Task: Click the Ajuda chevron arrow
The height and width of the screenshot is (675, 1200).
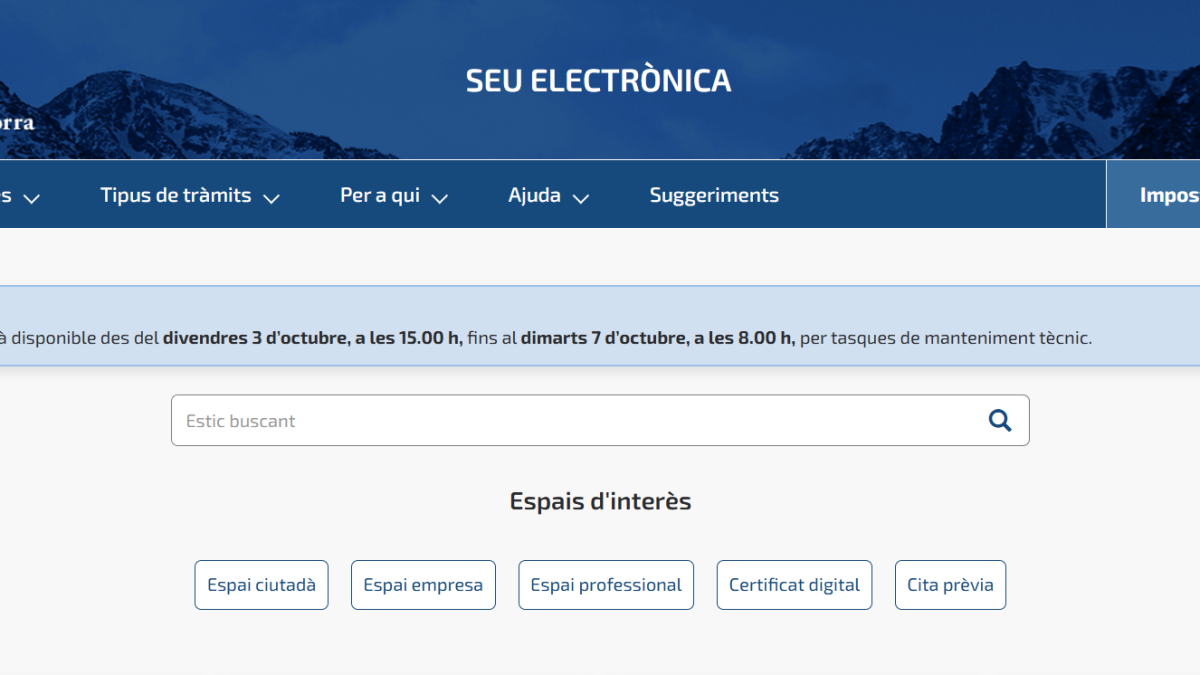Action: click(x=581, y=199)
